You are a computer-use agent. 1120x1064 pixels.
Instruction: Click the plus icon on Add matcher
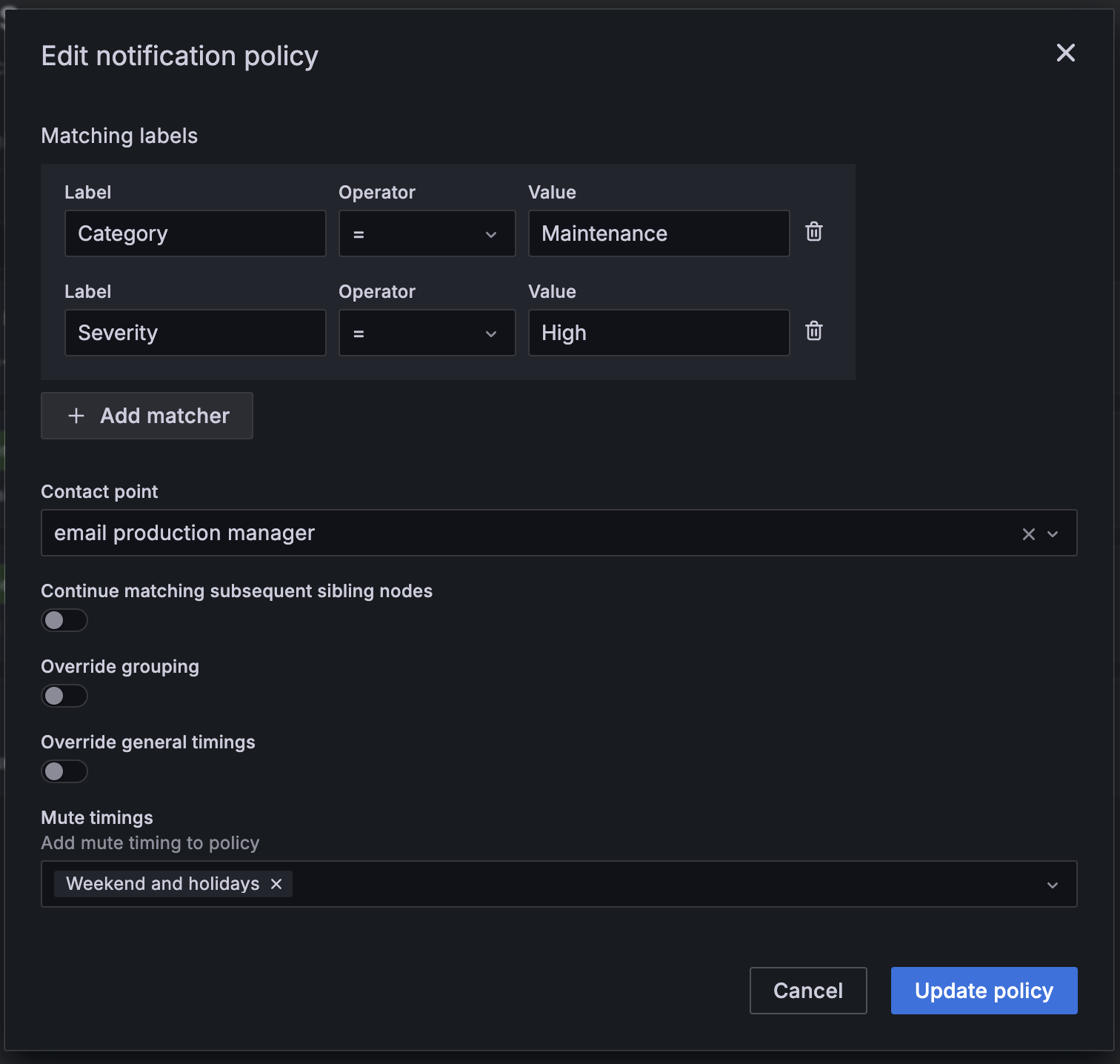pyautogui.click(x=76, y=416)
